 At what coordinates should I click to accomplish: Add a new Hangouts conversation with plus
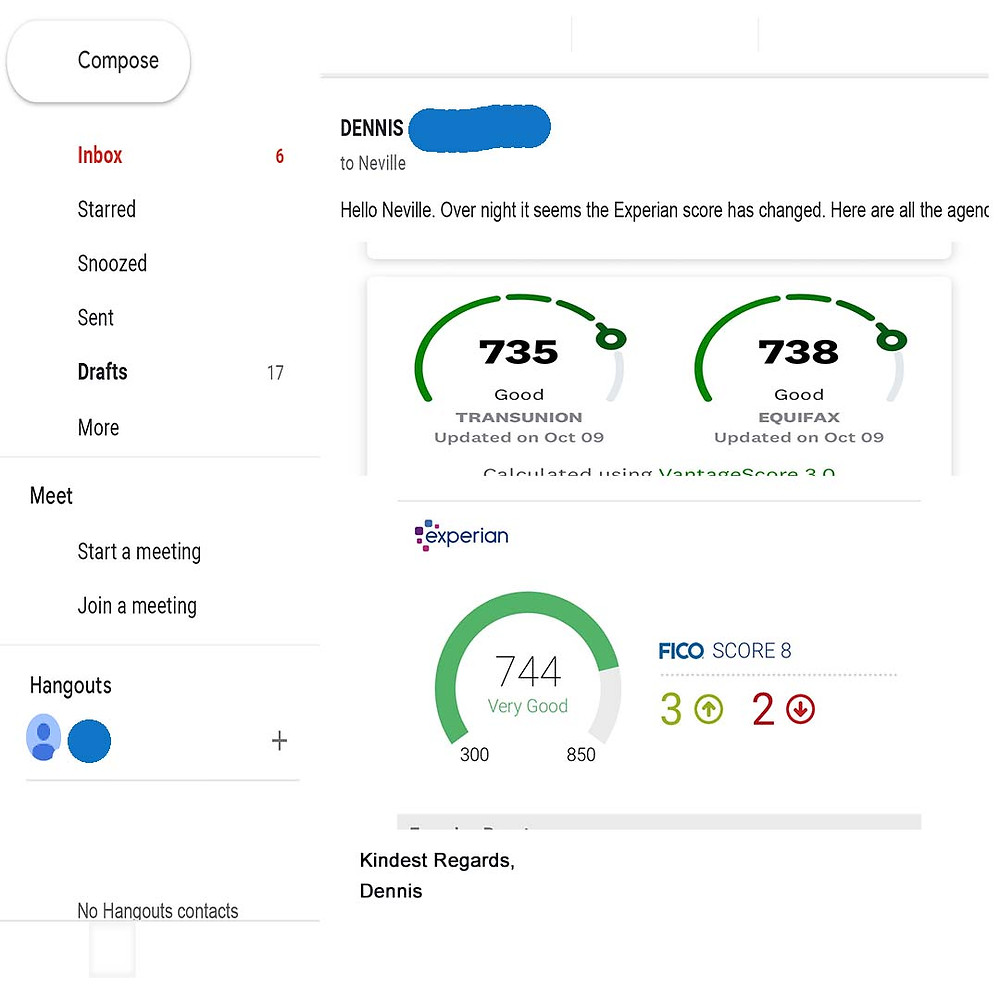tap(279, 740)
